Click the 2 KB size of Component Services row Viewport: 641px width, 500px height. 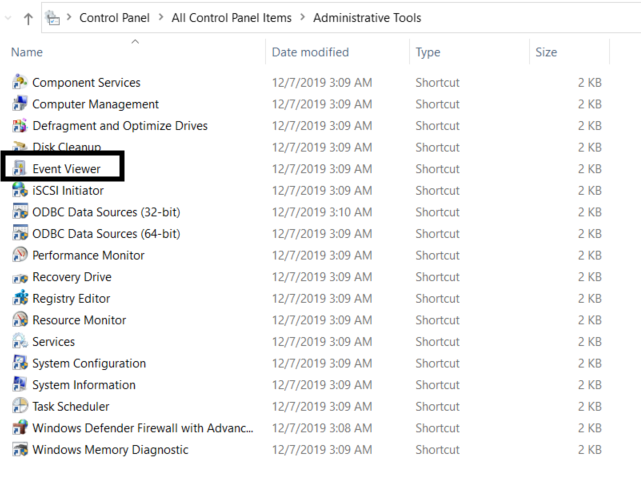click(x=589, y=83)
